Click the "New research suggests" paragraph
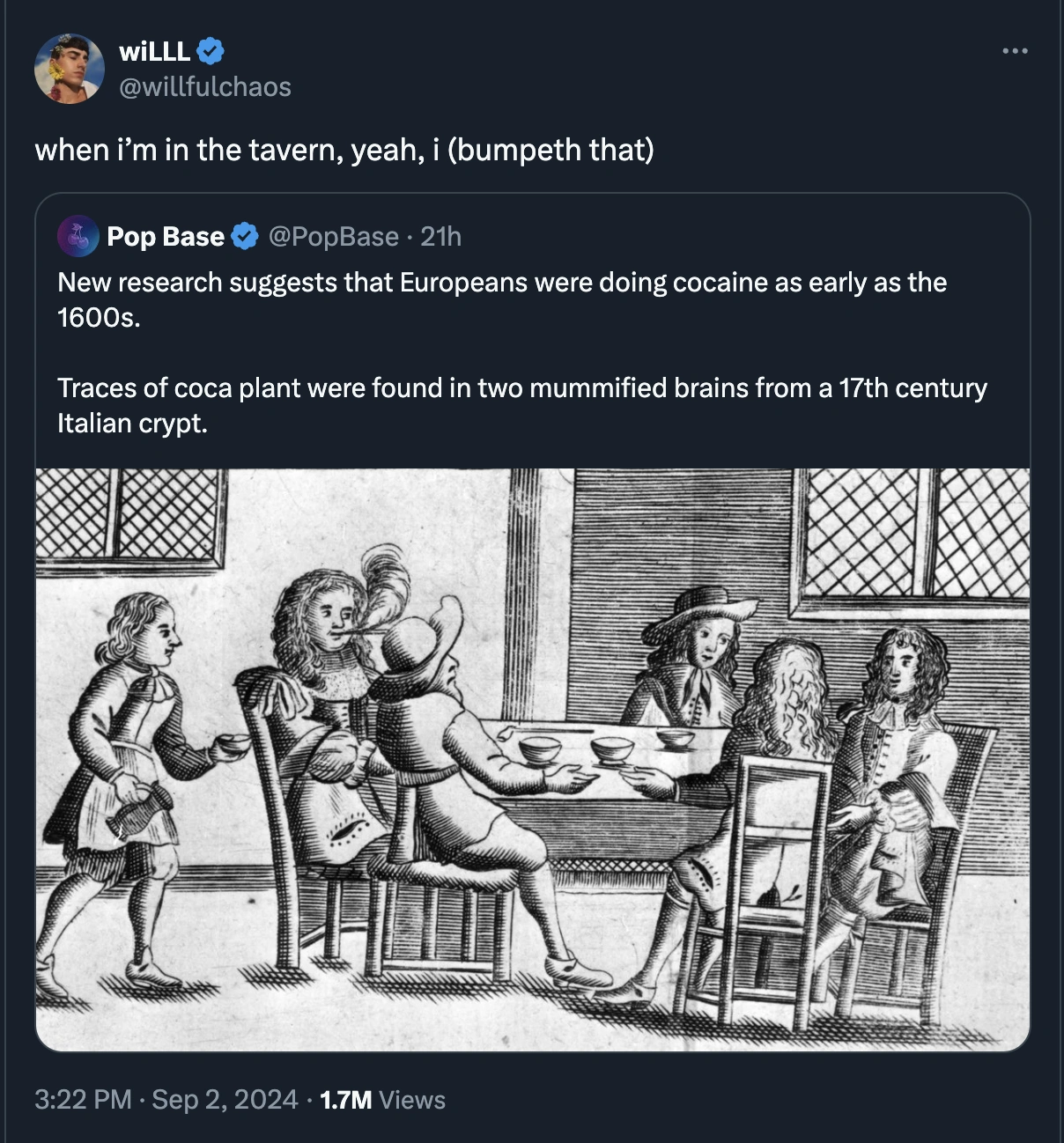The height and width of the screenshot is (1143, 1064). (x=501, y=299)
